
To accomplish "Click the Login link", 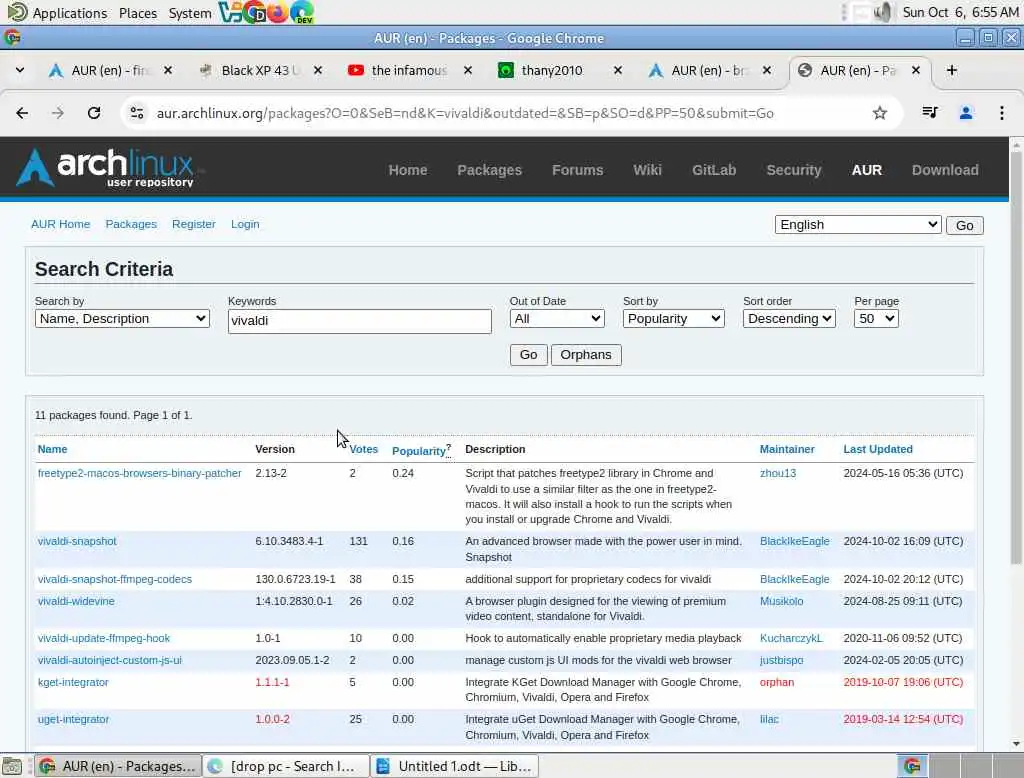I will [245, 224].
